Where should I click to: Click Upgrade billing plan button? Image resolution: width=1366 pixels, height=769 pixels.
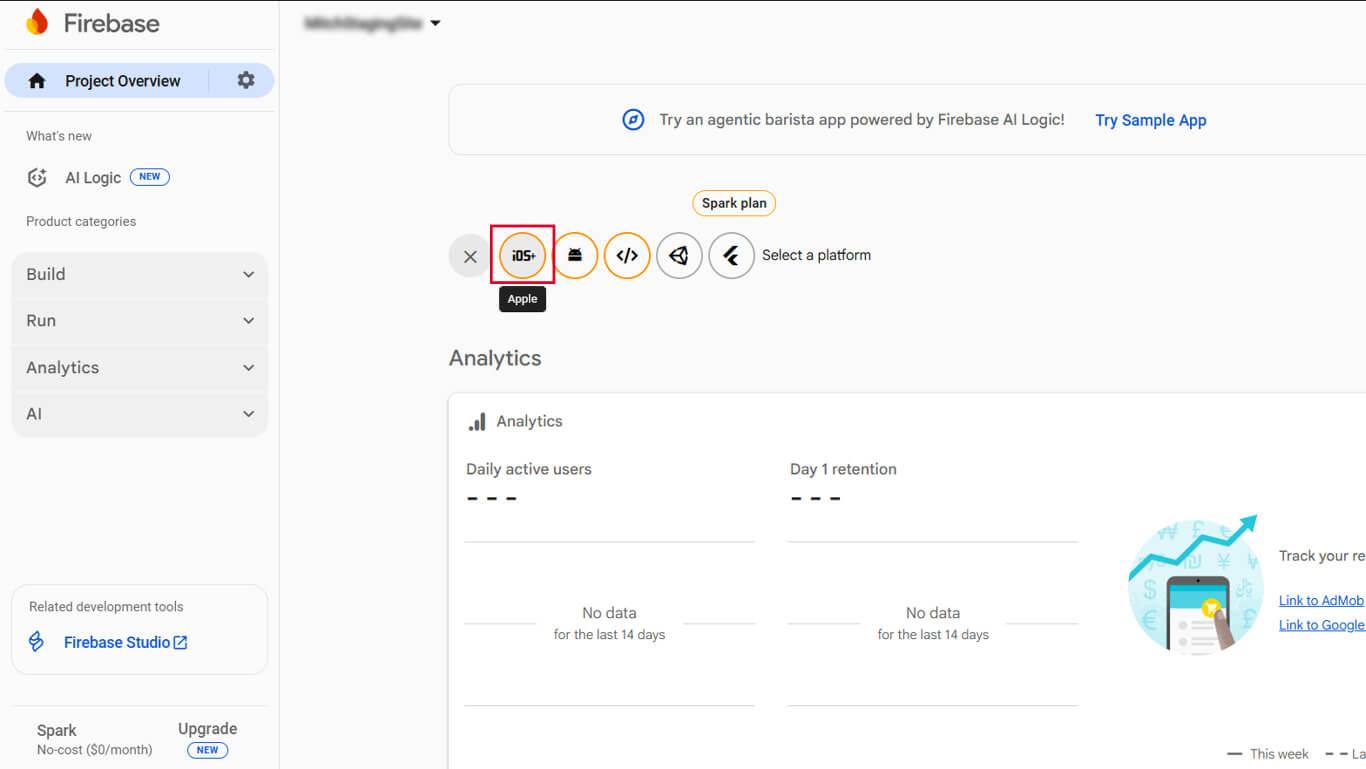[x=207, y=729]
